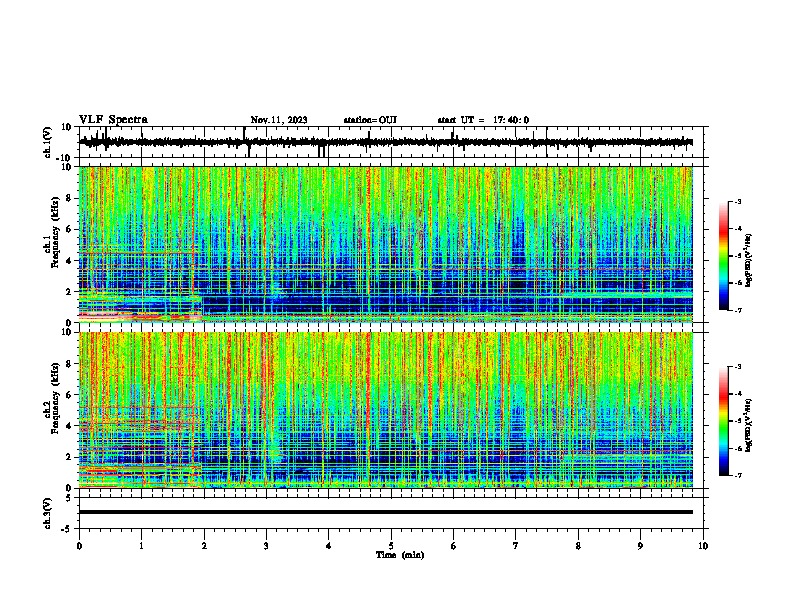Click time-axis tick label "5" at bottom
Viewport: 792px width, 612px height.
point(391,546)
